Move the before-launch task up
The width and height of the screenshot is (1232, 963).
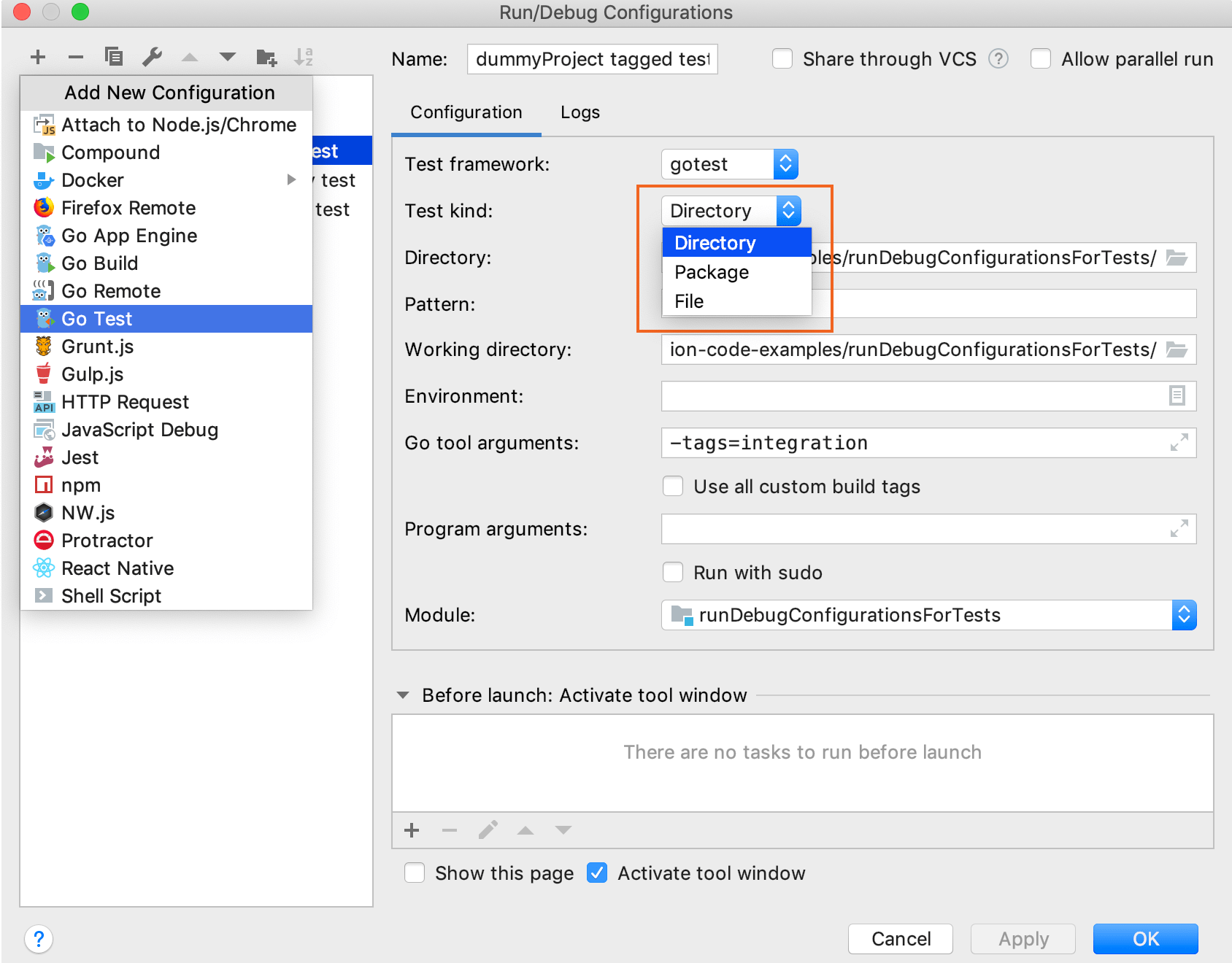pos(525,830)
